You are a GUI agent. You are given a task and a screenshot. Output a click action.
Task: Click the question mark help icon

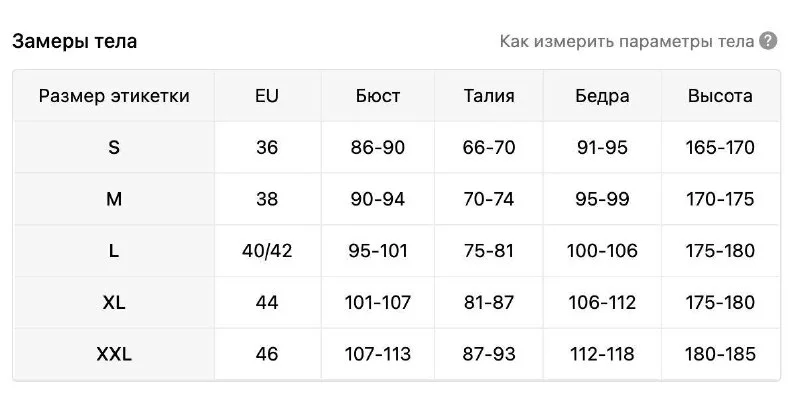(x=768, y=41)
